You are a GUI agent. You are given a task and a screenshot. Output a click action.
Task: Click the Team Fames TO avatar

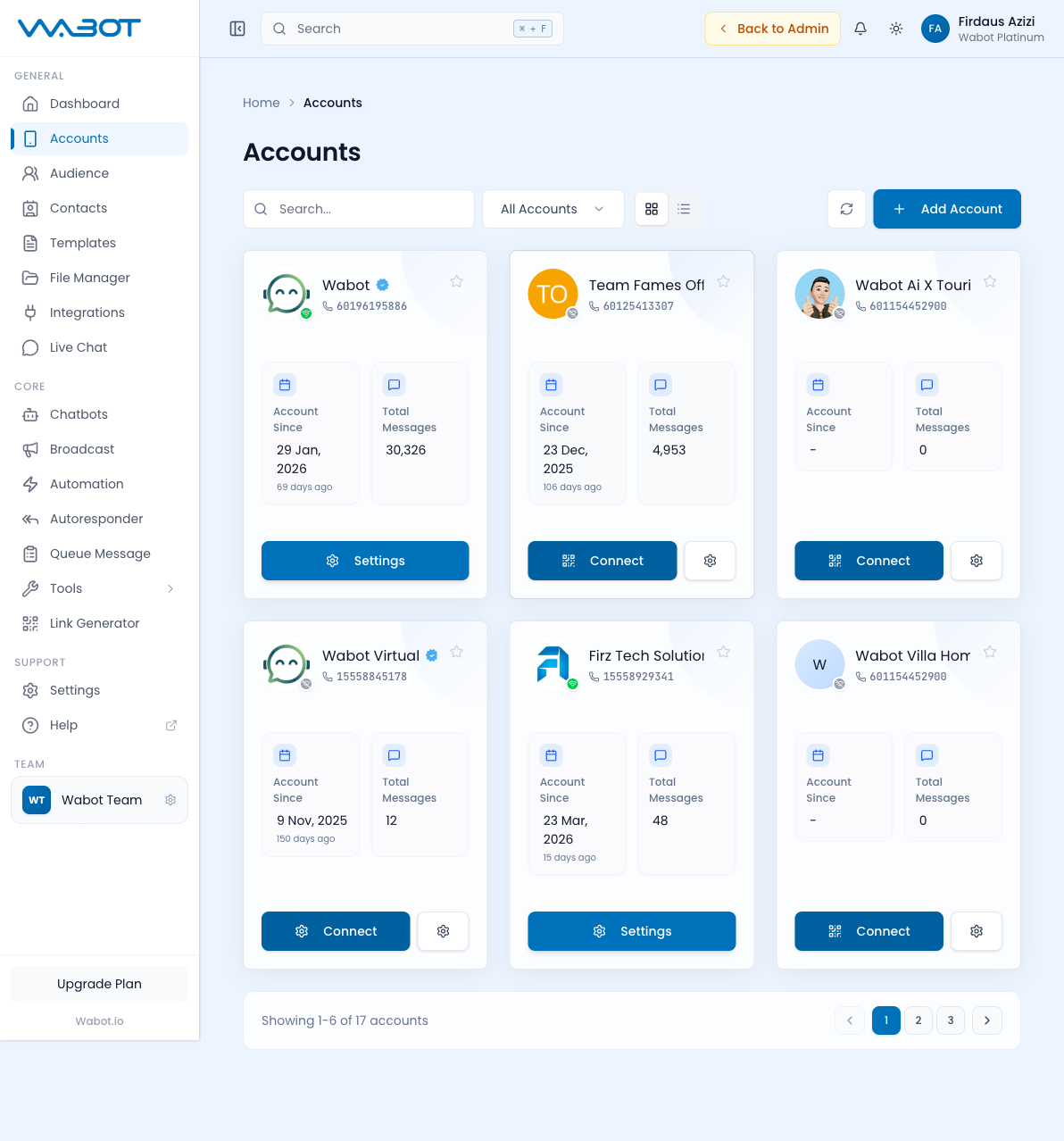553,294
